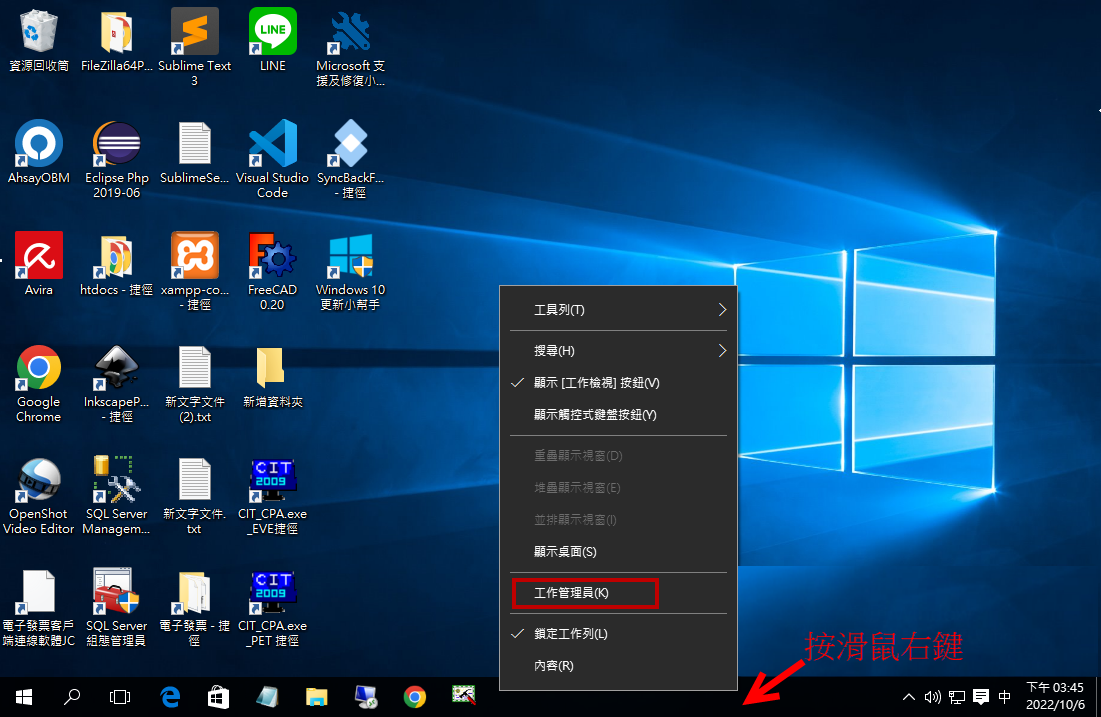1101x717 pixels.
Task: Toggle 顯示 [工作檢視] 按鈕 option
Action: pyautogui.click(x=596, y=383)
